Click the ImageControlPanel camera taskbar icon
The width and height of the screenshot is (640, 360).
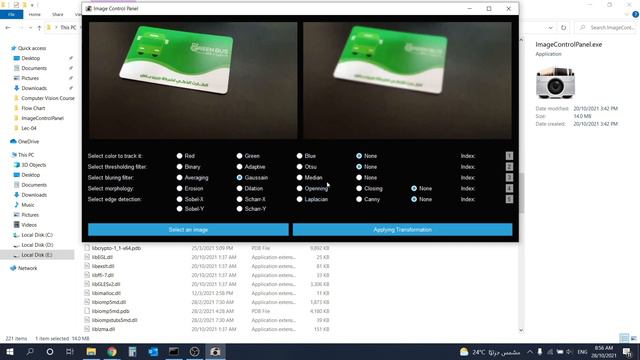(215, 351)
